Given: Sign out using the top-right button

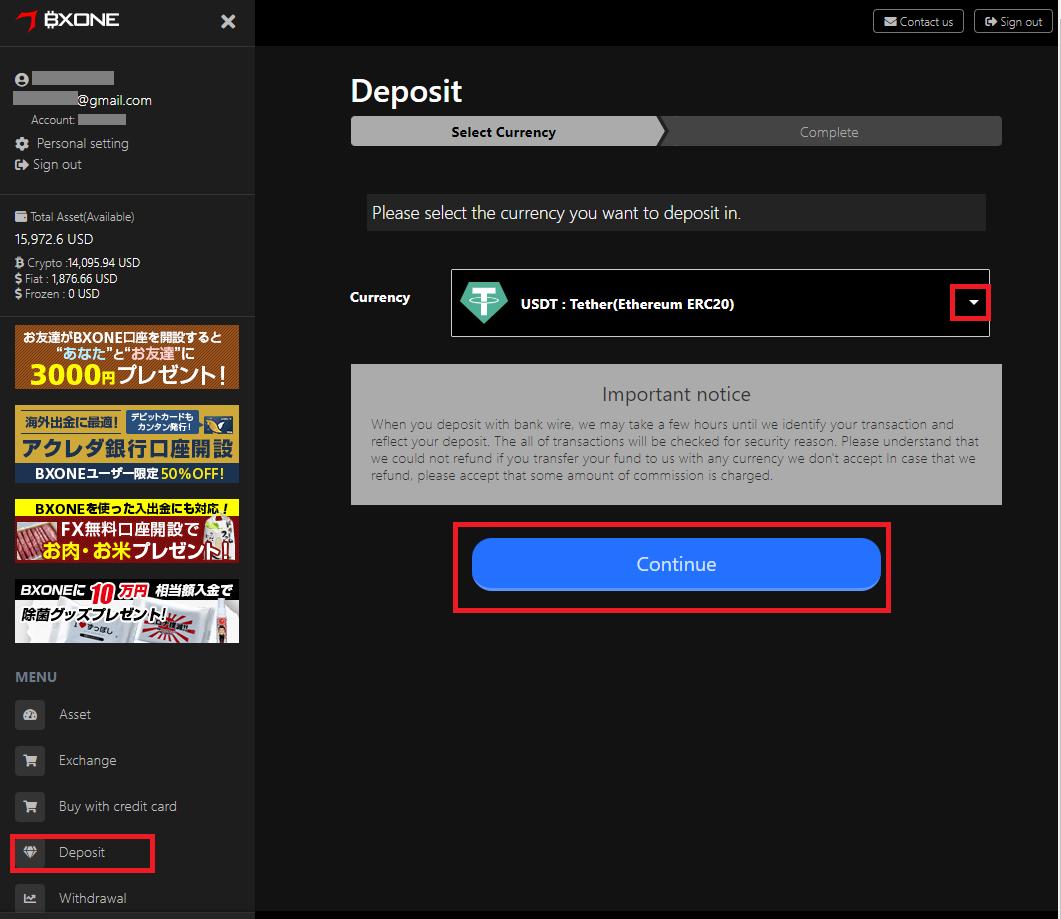Looking at the screenshot, I should click(1013, 20).
